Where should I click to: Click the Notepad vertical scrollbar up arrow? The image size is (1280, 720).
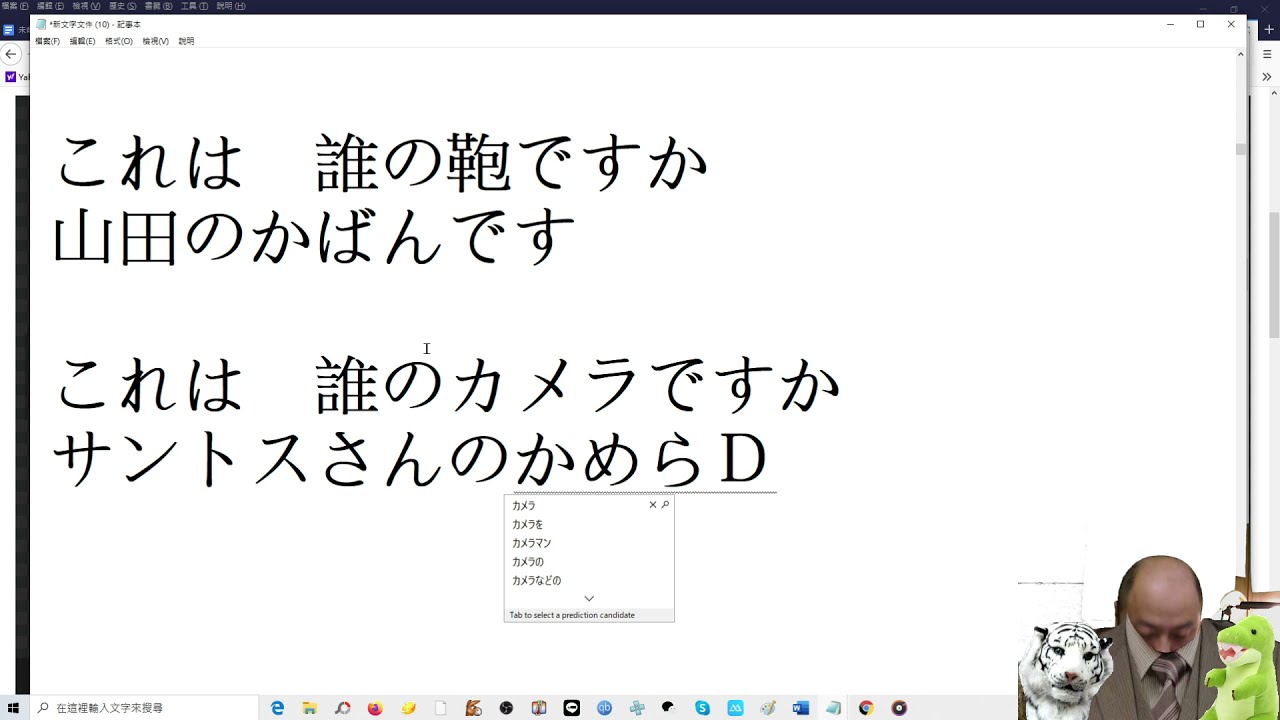pos(1240,54)
